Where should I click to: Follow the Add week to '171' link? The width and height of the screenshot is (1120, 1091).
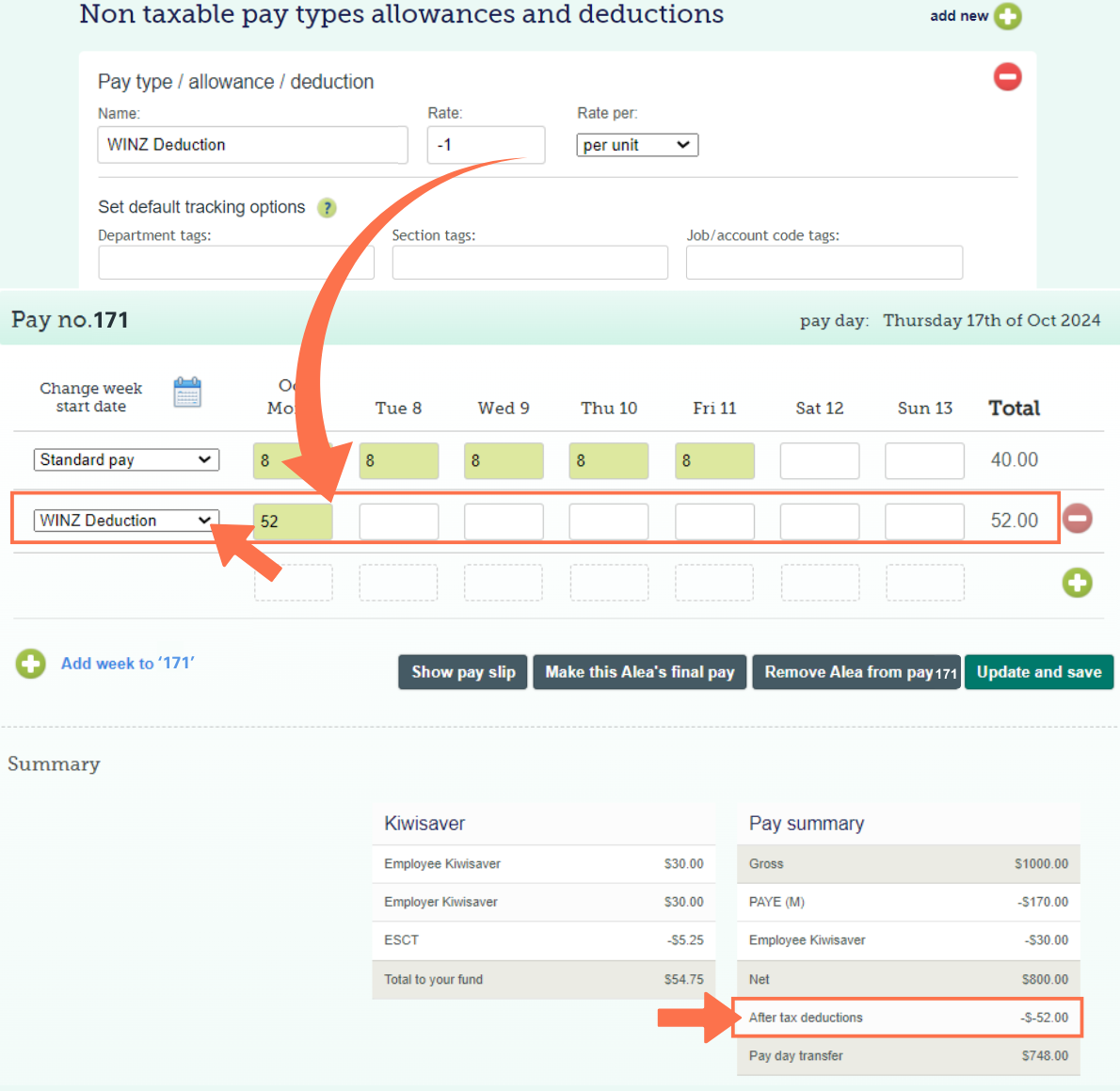[127, 664]
